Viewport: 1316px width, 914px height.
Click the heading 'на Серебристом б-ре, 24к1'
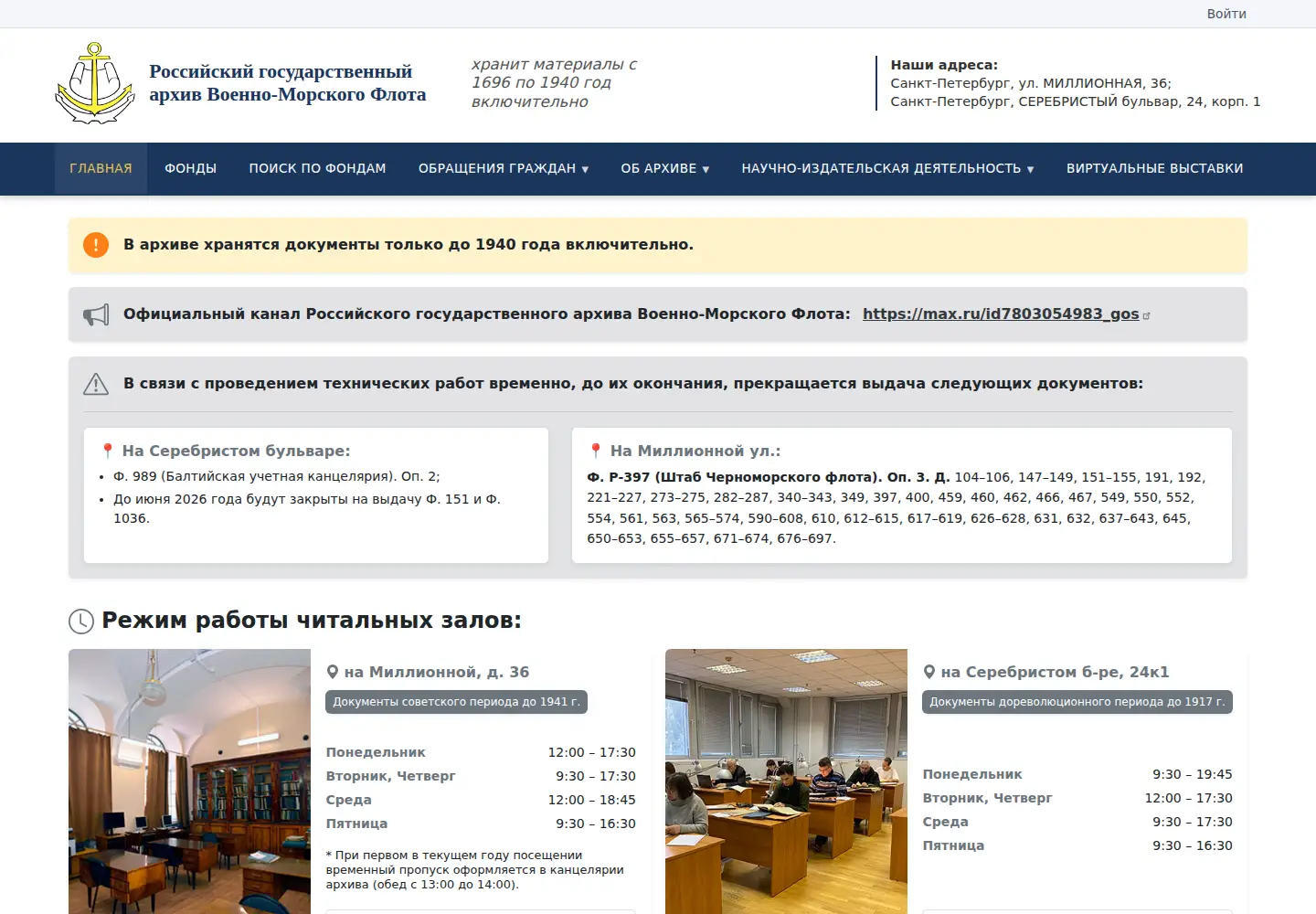point(1056,672)
